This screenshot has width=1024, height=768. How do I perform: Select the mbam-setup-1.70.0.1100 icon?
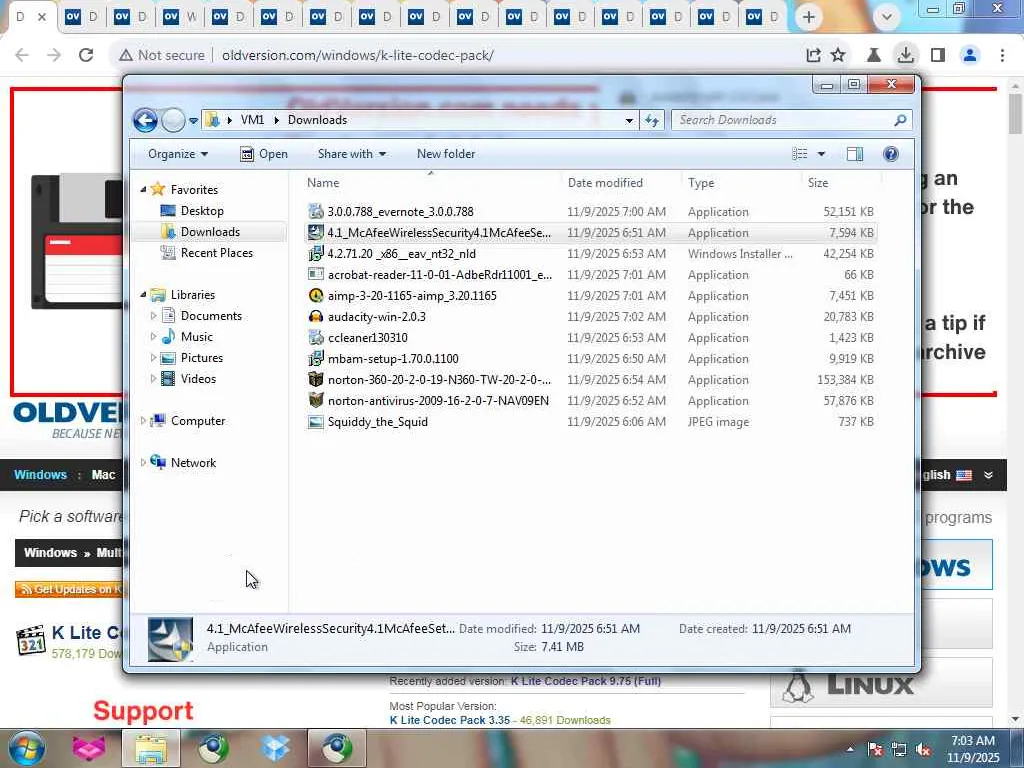point(316,359)
